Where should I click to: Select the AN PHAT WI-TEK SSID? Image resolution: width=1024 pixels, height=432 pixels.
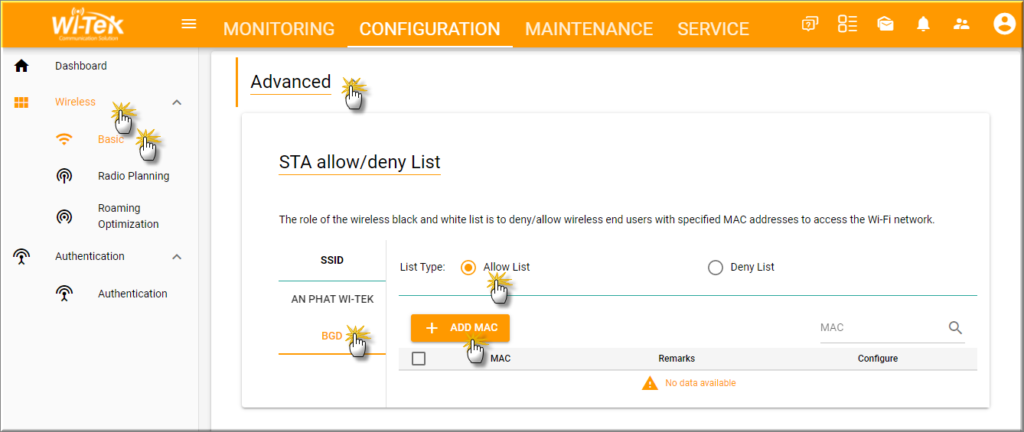[332, 298]
